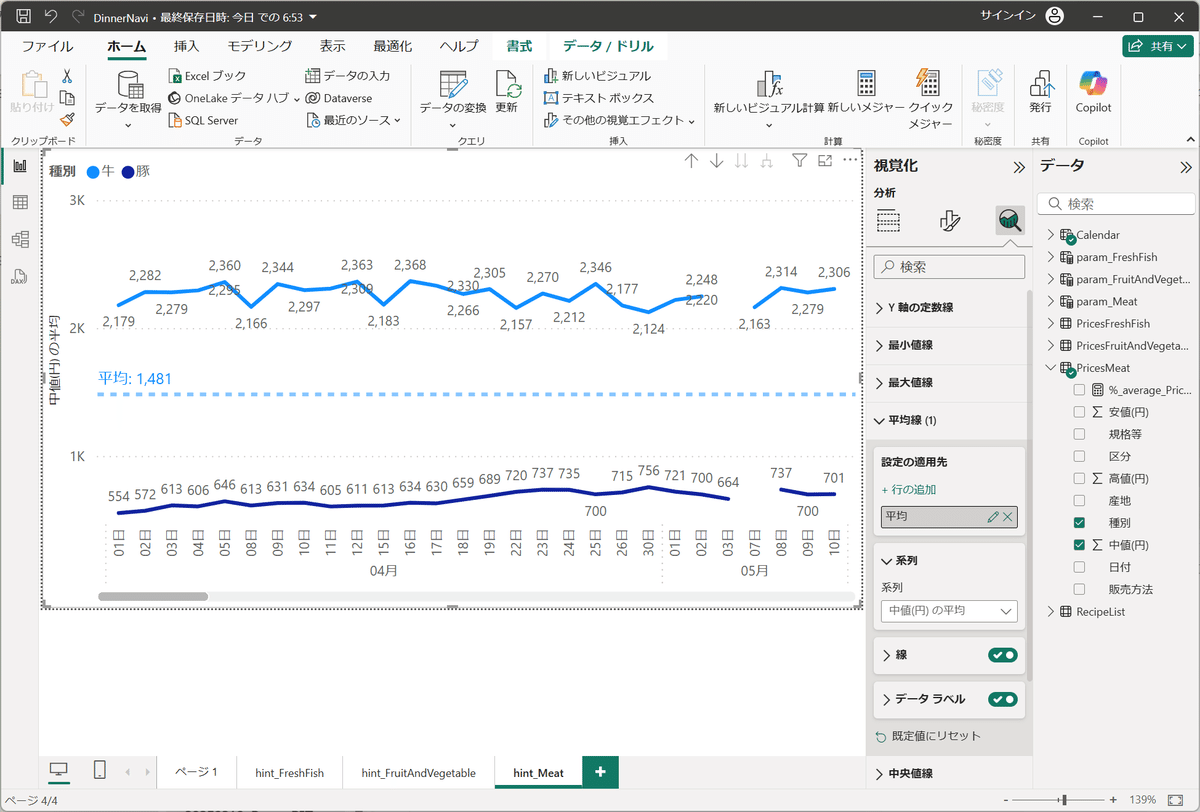Check the 販売方法 field checkbox
Viewport: 1200px width, 812px height.
point(1079,589)
